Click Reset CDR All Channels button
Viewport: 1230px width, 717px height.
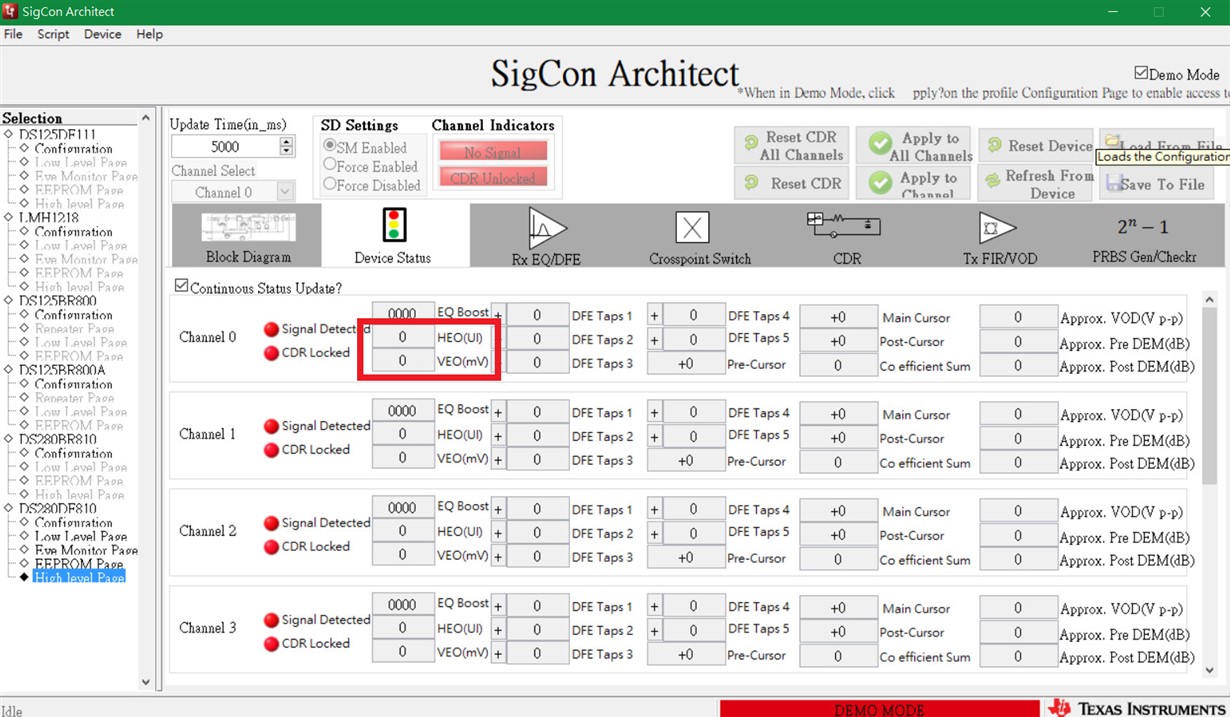coord(791,145)
